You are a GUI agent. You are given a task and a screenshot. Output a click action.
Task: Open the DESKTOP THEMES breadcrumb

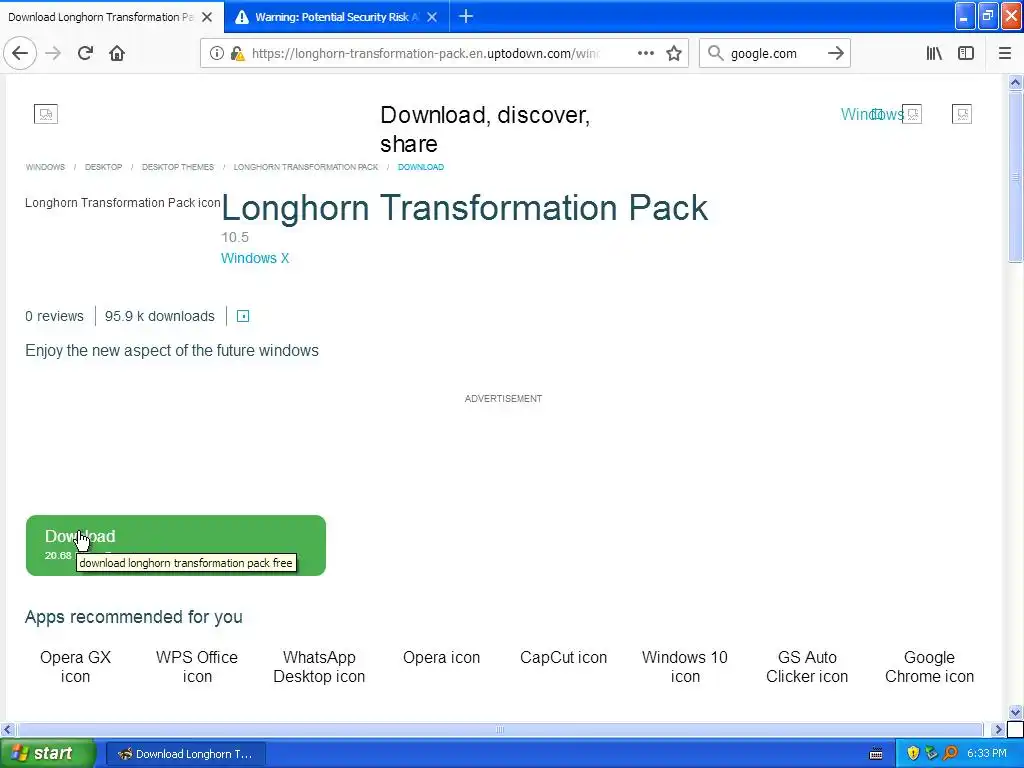178,167
